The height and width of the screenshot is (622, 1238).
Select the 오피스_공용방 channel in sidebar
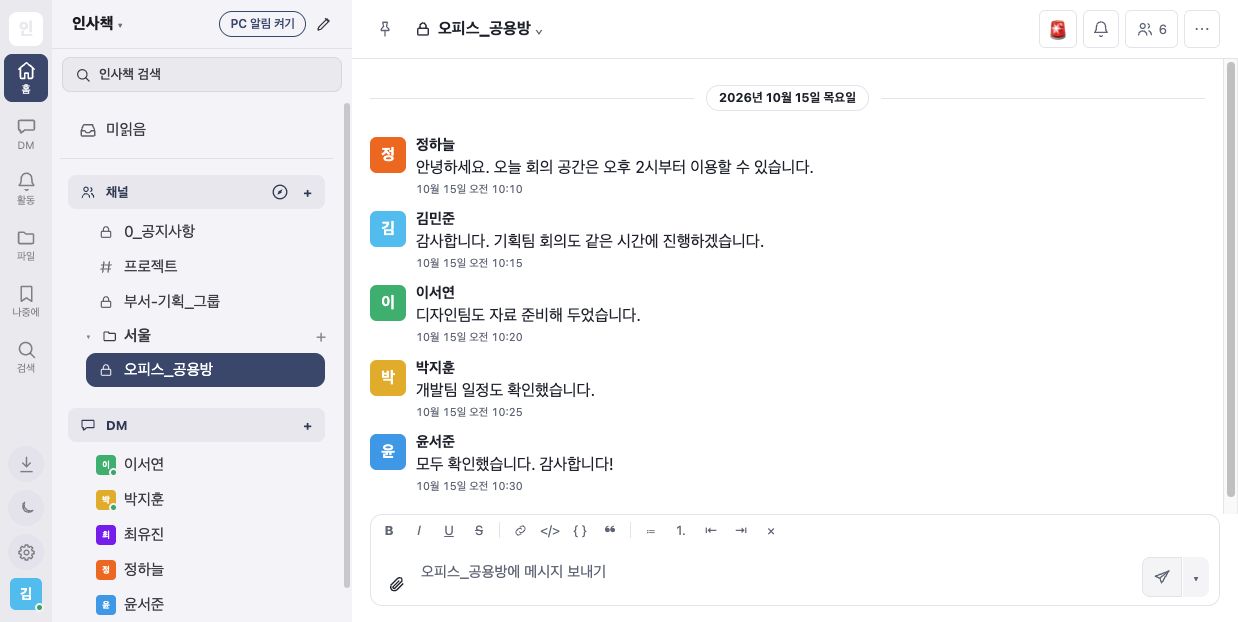tap(205, 370)
